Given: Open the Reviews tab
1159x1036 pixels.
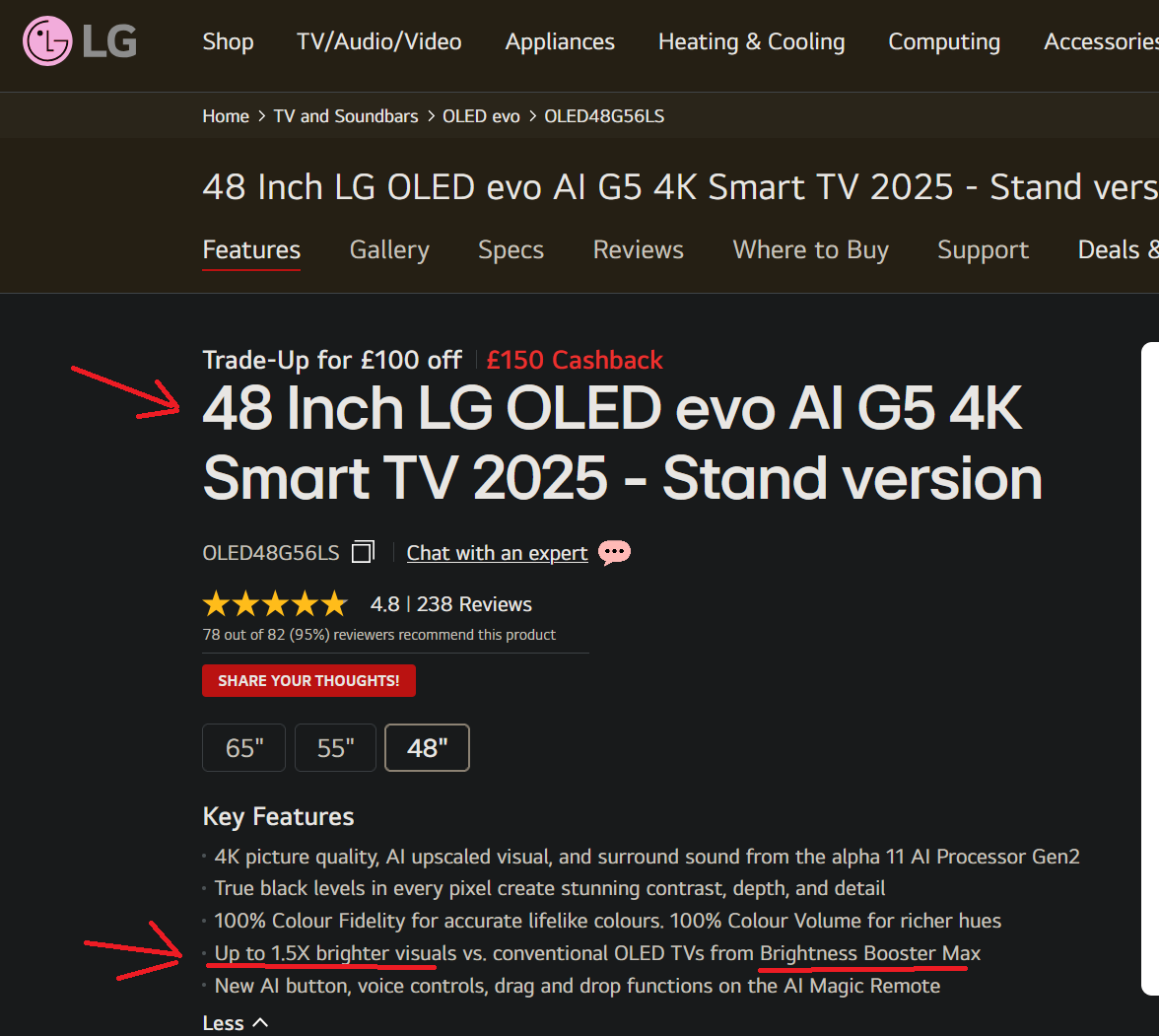Looking at the screenshot, I should point(638,249).
